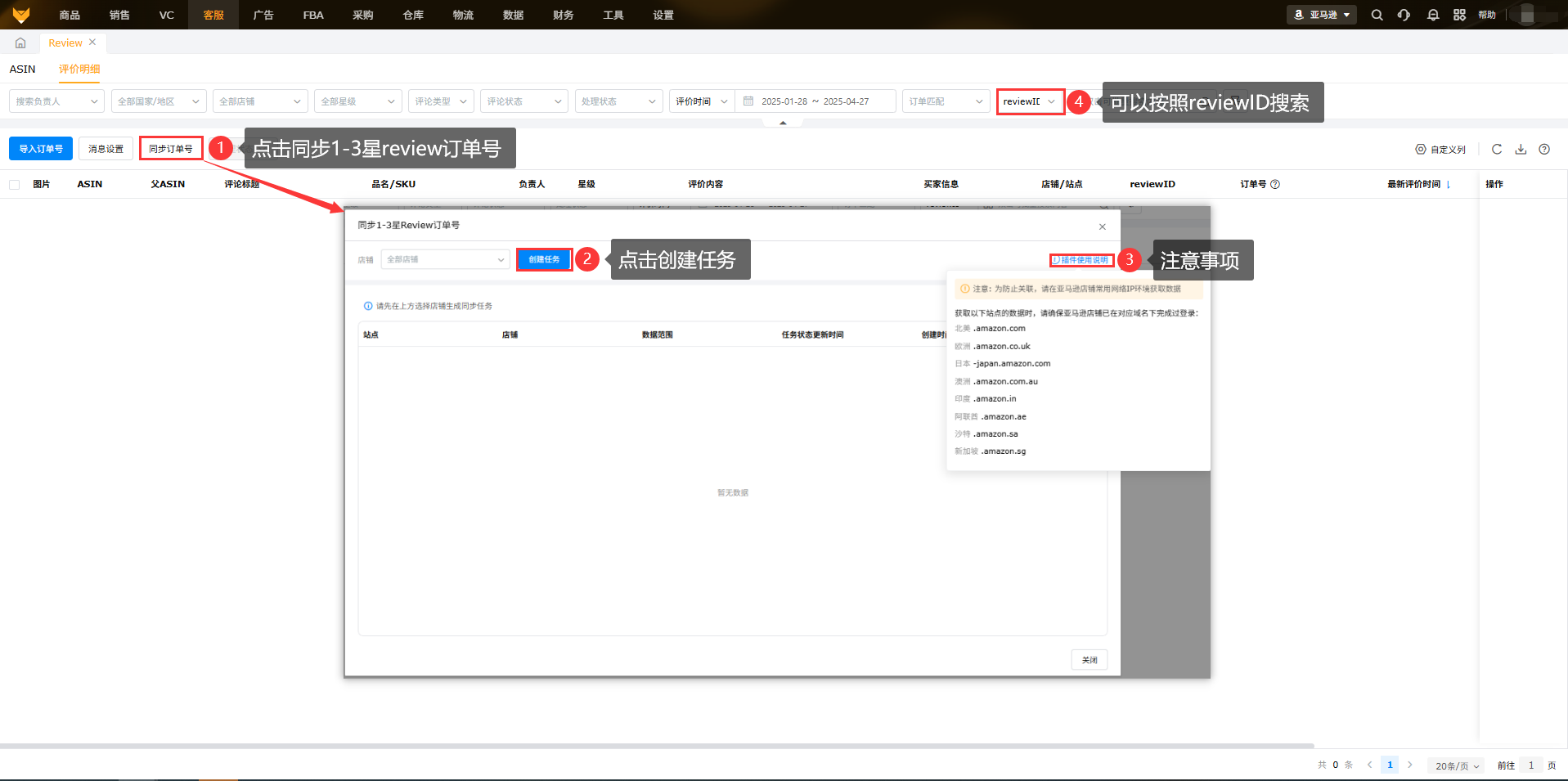Open the VC menu
This screenshot has height=781, width=1568.
167,15
